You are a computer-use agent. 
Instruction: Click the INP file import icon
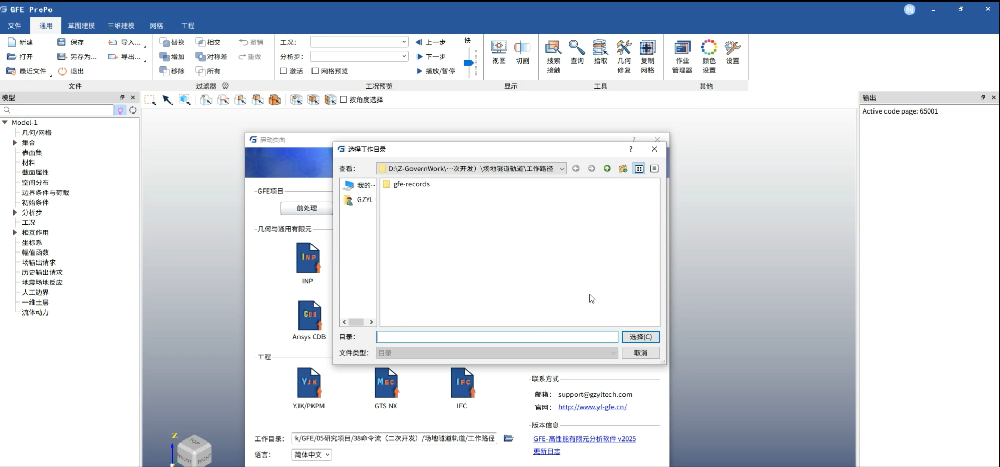308,259
